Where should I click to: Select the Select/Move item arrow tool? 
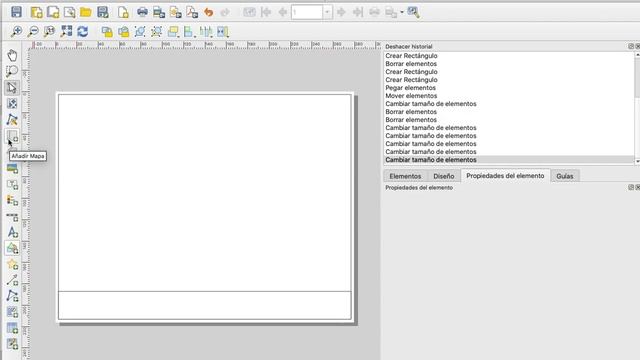click(12, 88)
